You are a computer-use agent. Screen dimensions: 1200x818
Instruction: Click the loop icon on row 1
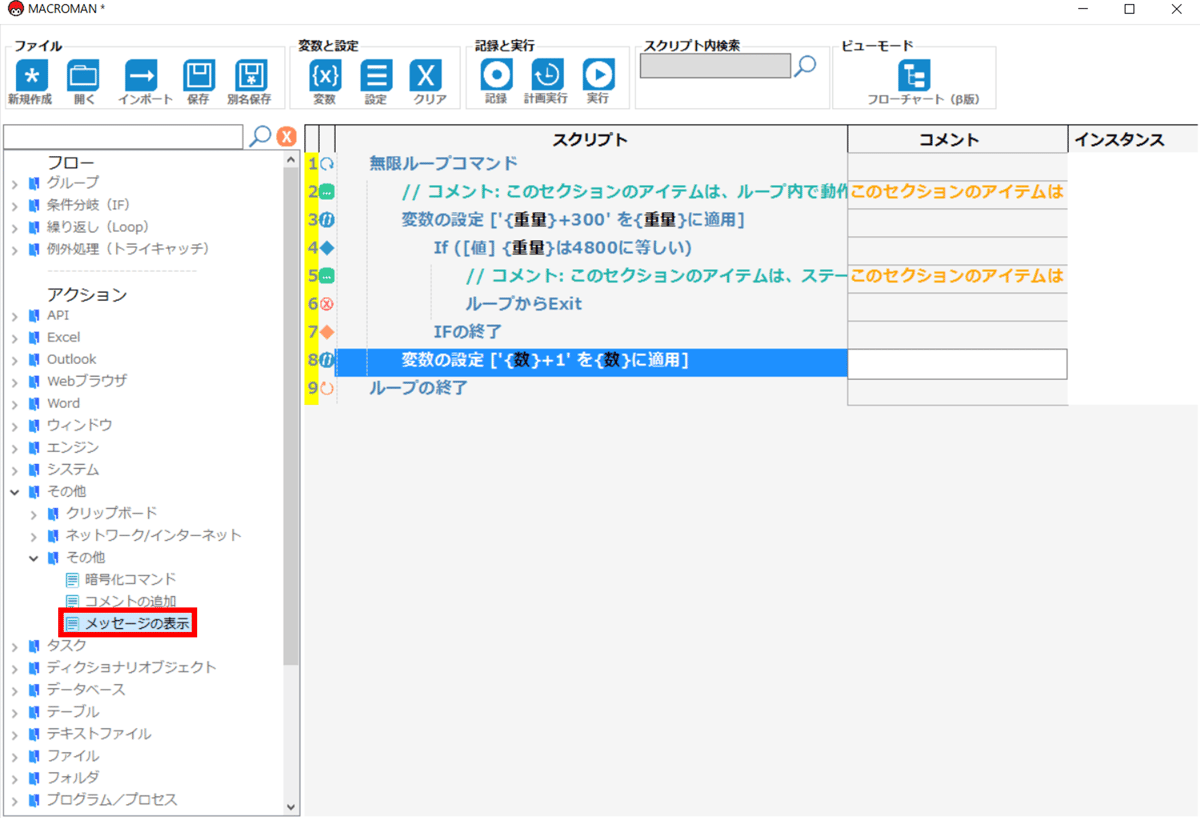click(327, 164)
